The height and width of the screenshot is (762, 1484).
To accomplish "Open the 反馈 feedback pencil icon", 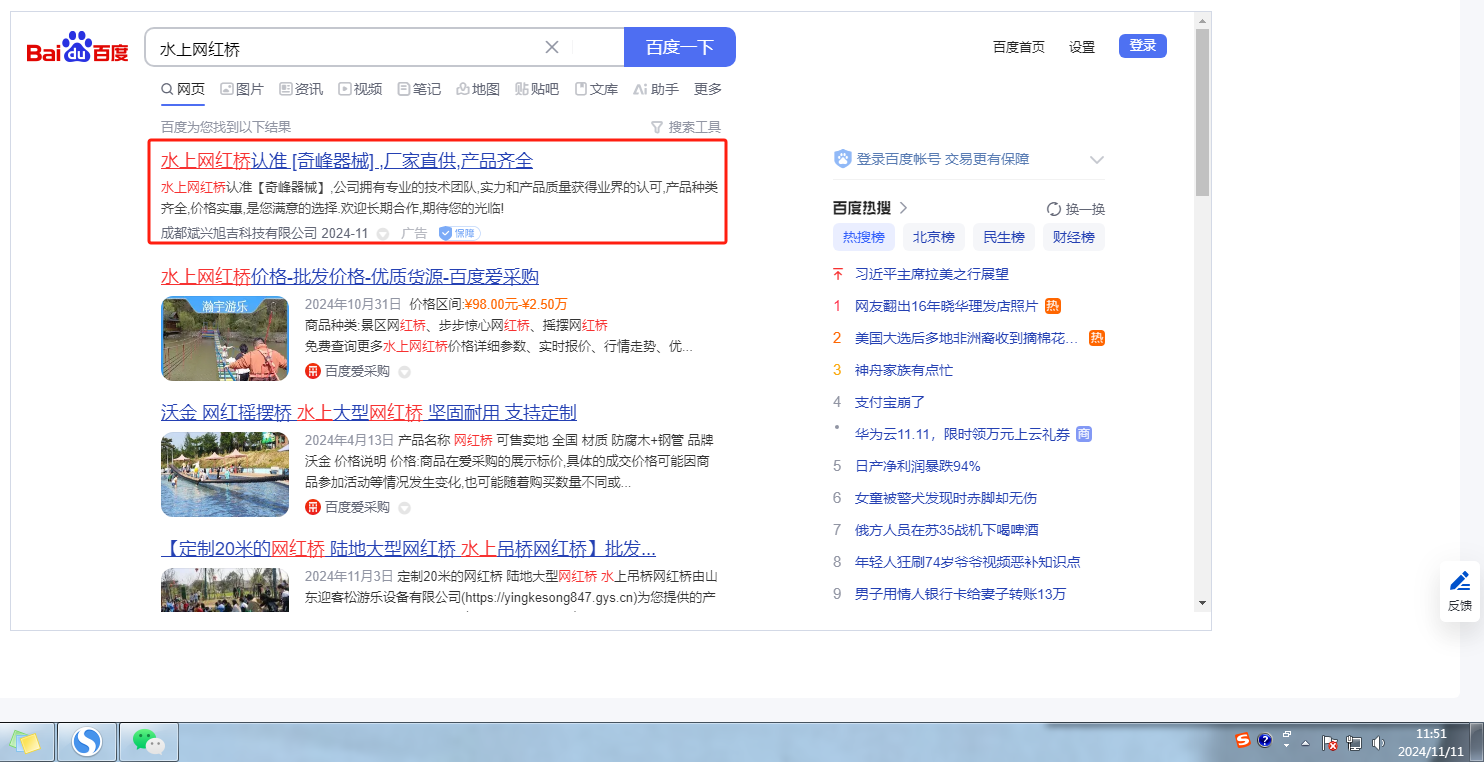I will [1459, 581].
